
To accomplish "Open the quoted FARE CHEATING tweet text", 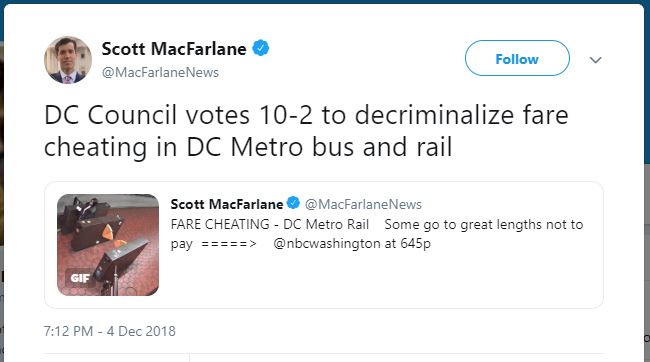I will (377, 234).
